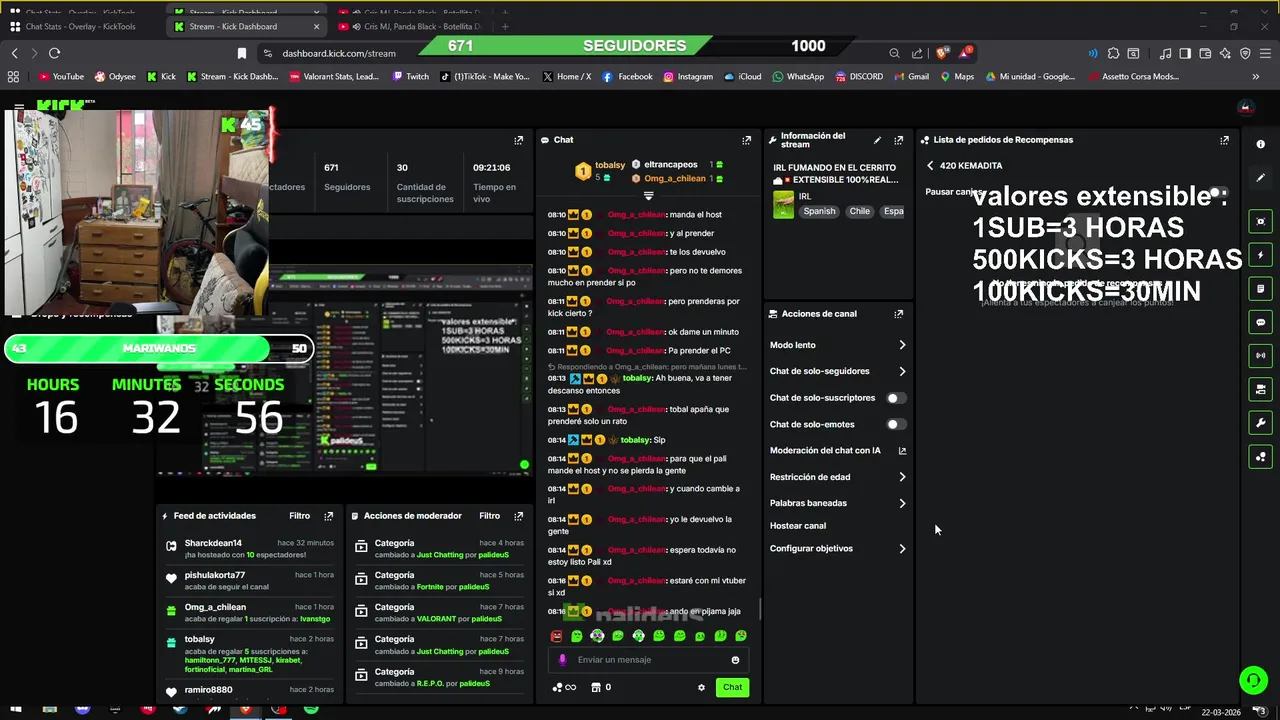Click the MARIWANOS goal progress bar
Screen dimensions: 1280x720
160,348
